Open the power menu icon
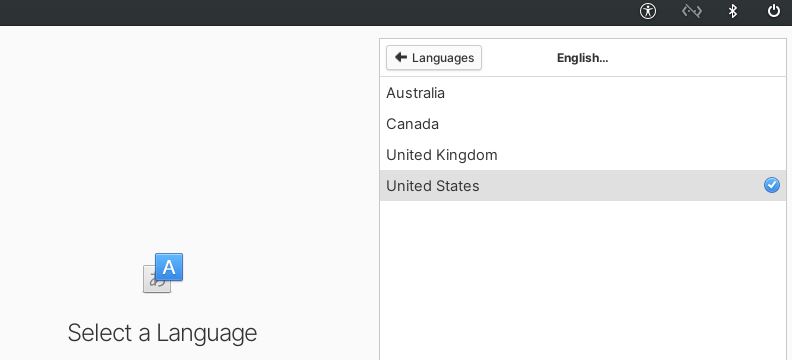 click(774, 11)
